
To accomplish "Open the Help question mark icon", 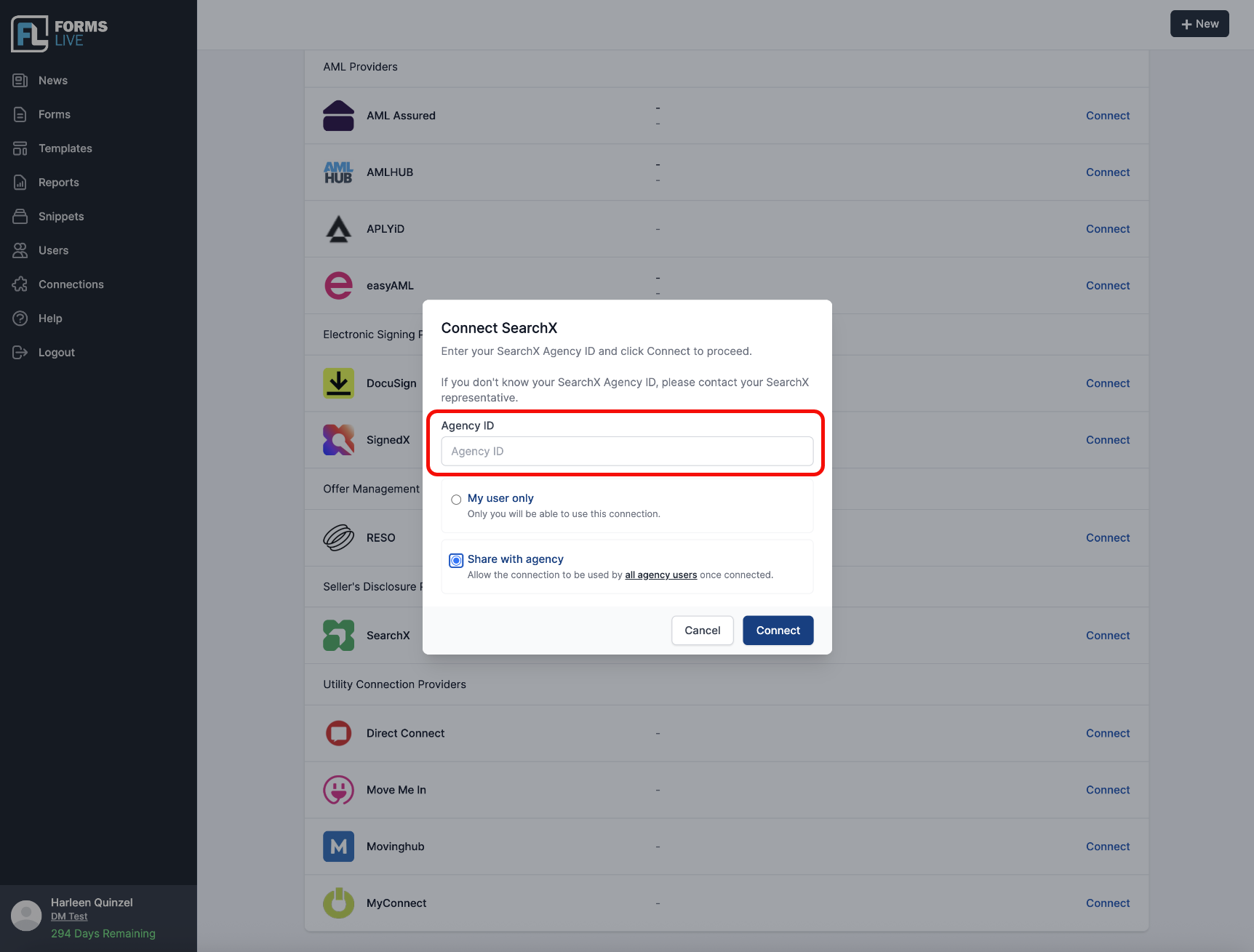I will tap(20, 319).
